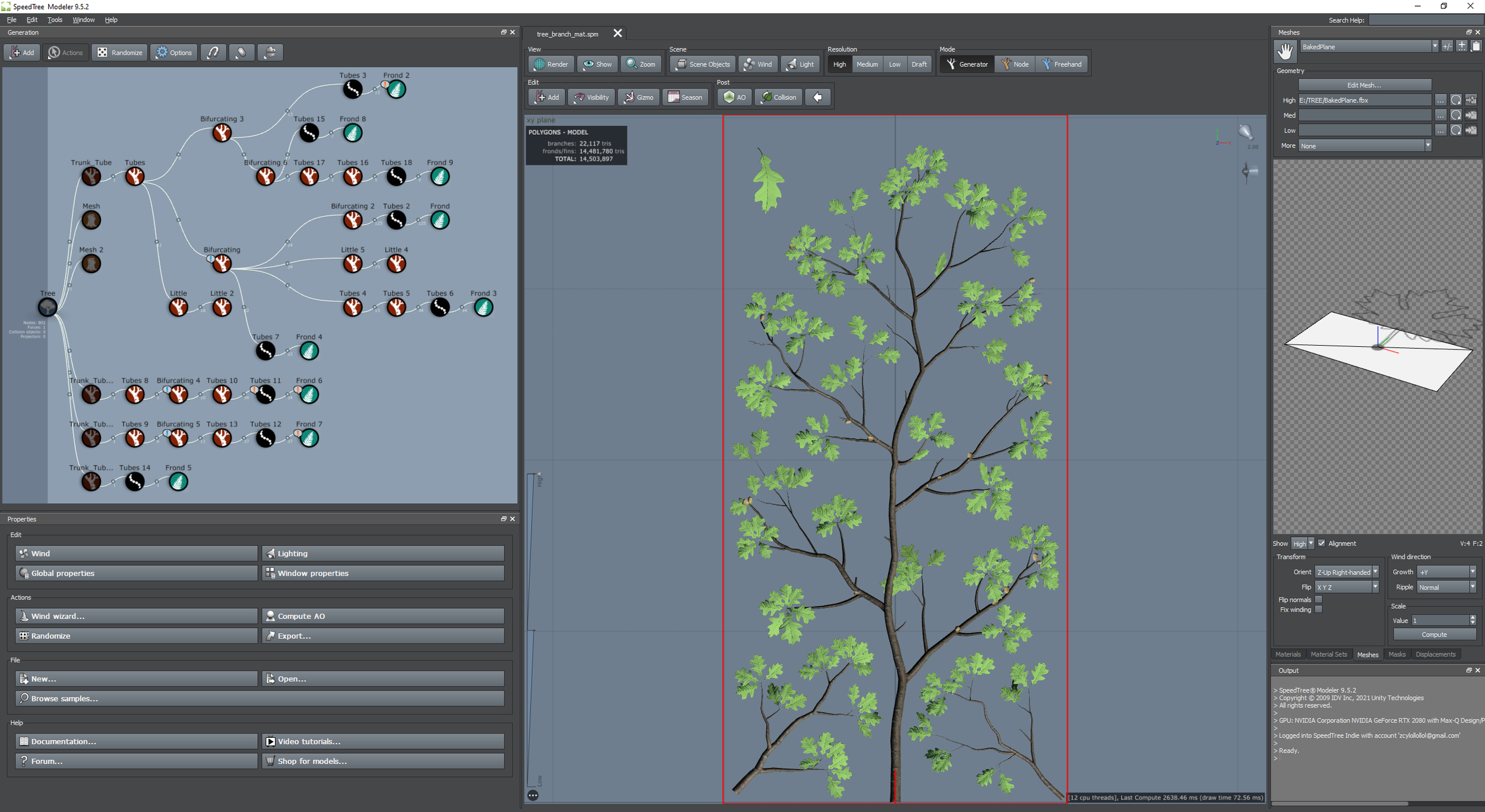This screenshot has width=1485, height=812.
Task: Click the Tree root node
Action: coord(48,307)
